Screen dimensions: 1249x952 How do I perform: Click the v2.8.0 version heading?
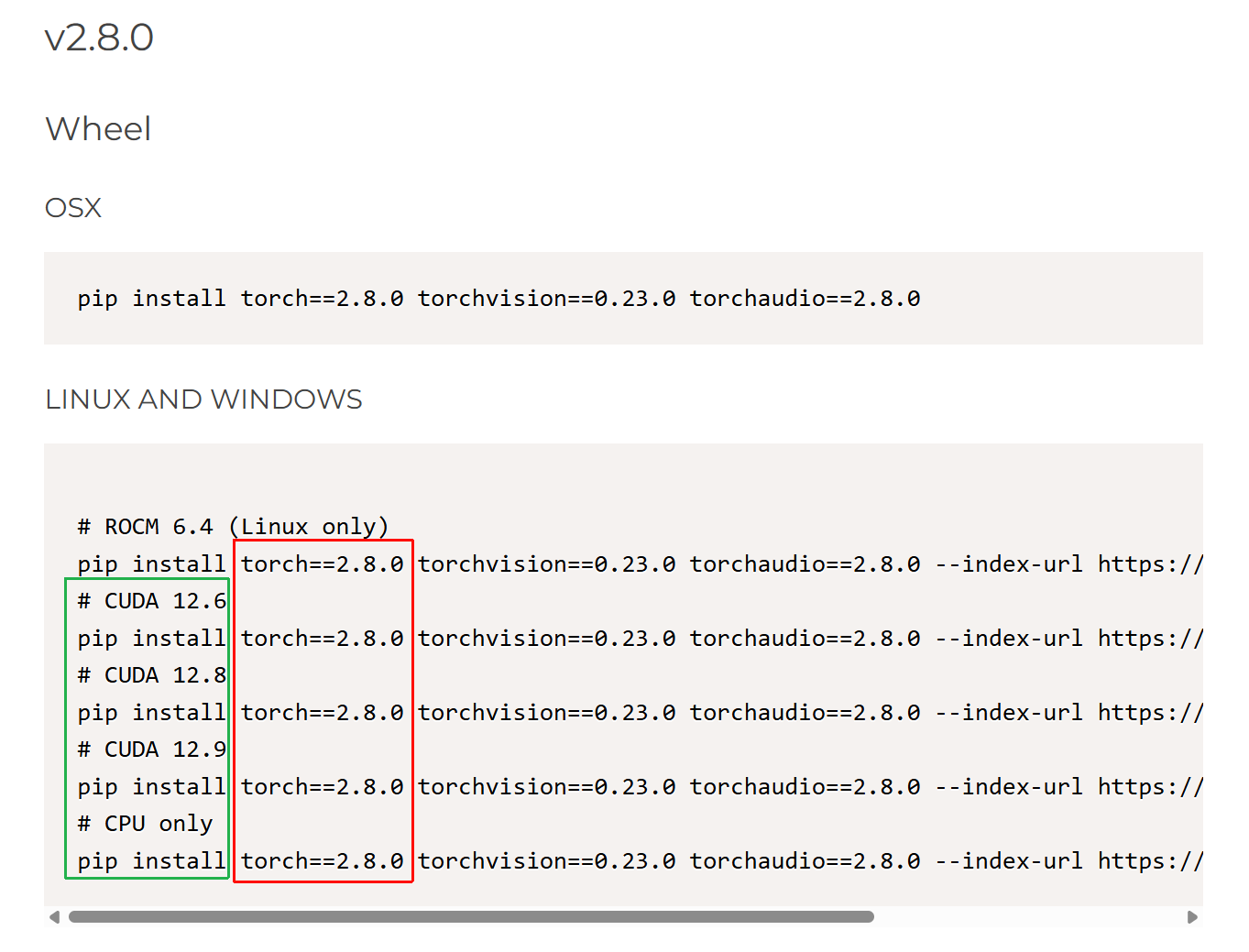point(99,38)
